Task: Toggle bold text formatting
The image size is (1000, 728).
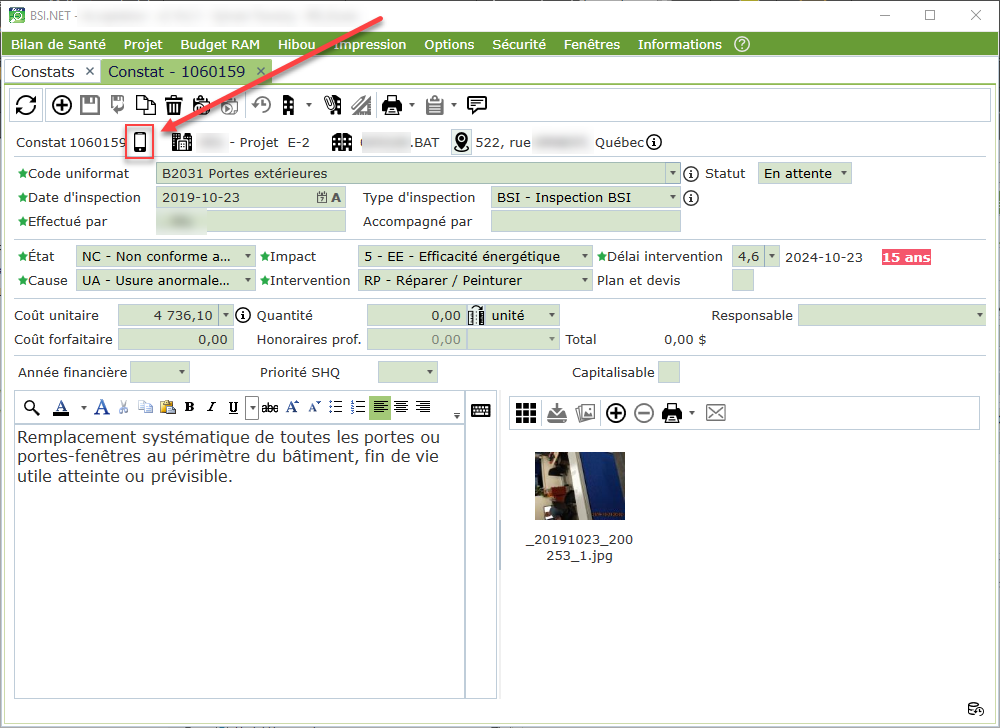Action: (189, 407)
